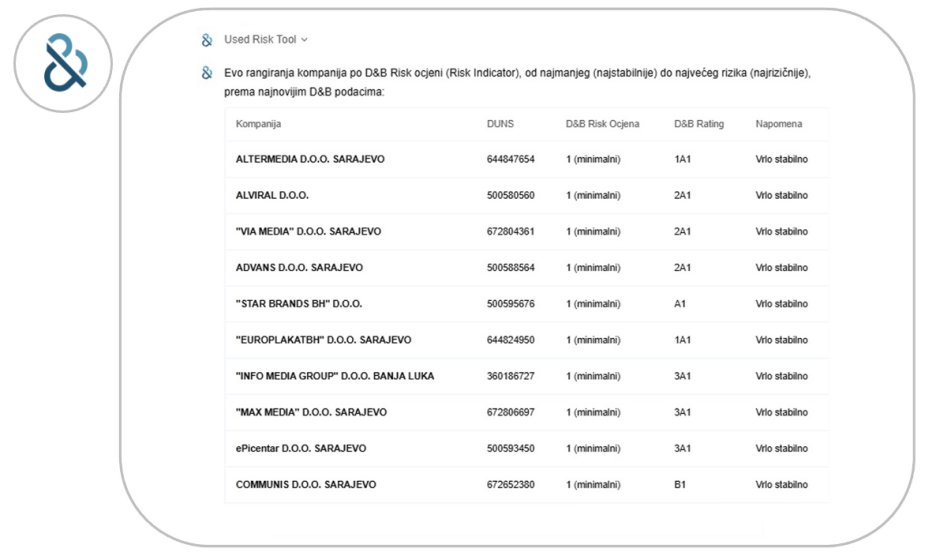Click the 3A1 rating for MAX MEDIA
Image resolution: width=936 pixels, height=556 pixels.
click(682, 412)
